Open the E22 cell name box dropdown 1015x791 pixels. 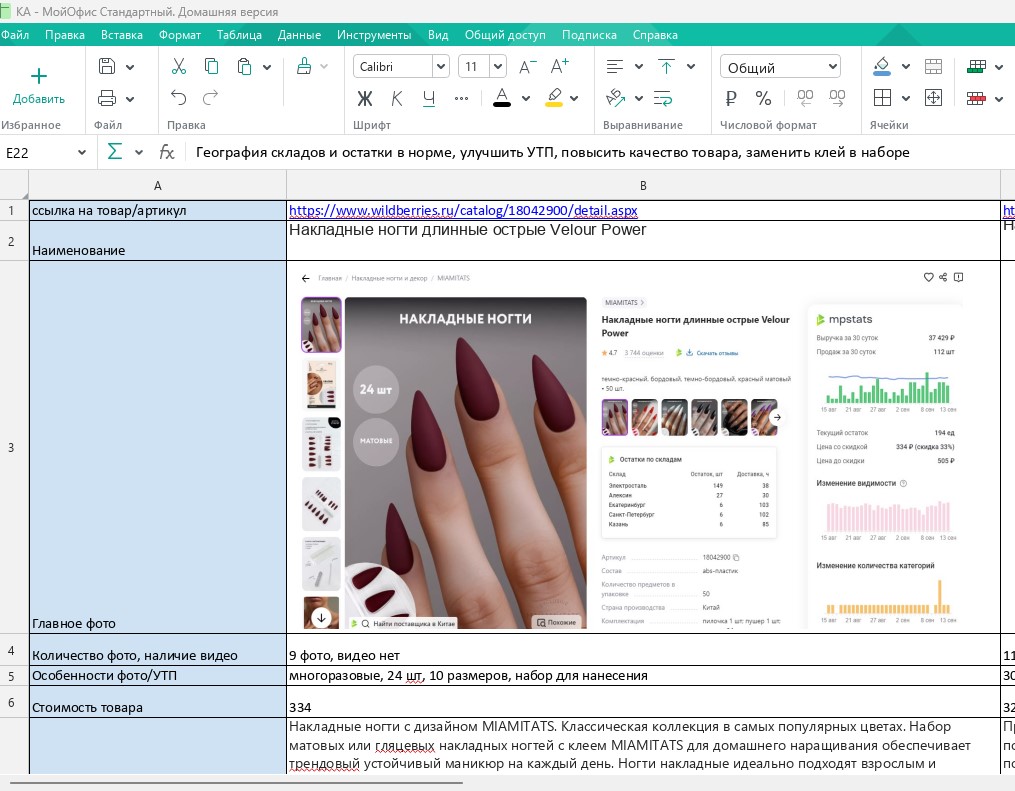point(82,153)
